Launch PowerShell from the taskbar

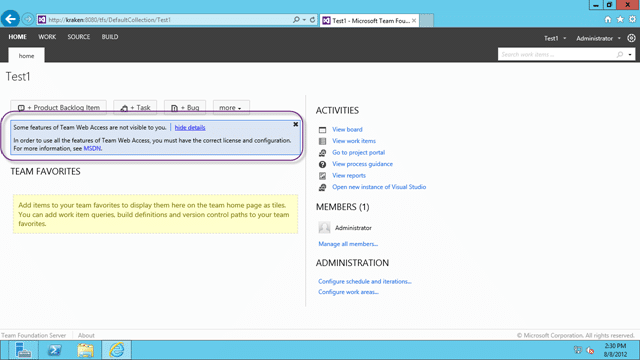(55, 350)
